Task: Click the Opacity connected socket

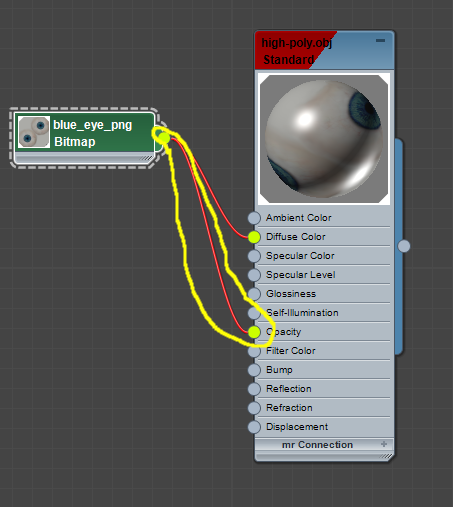Action: (254, 332)
